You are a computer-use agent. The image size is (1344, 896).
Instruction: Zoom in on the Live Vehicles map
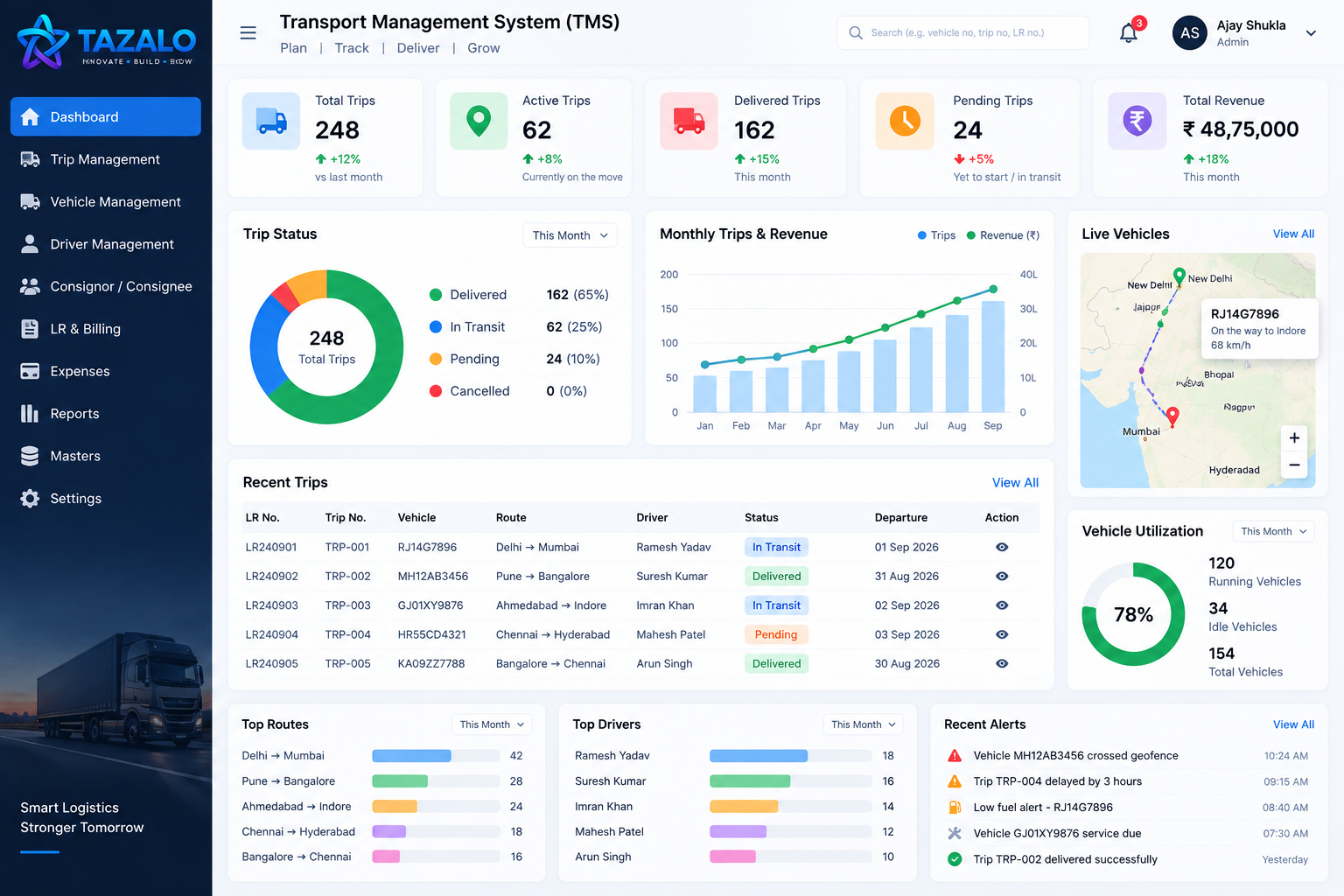pyautogui.click(x=1294, y=438)
